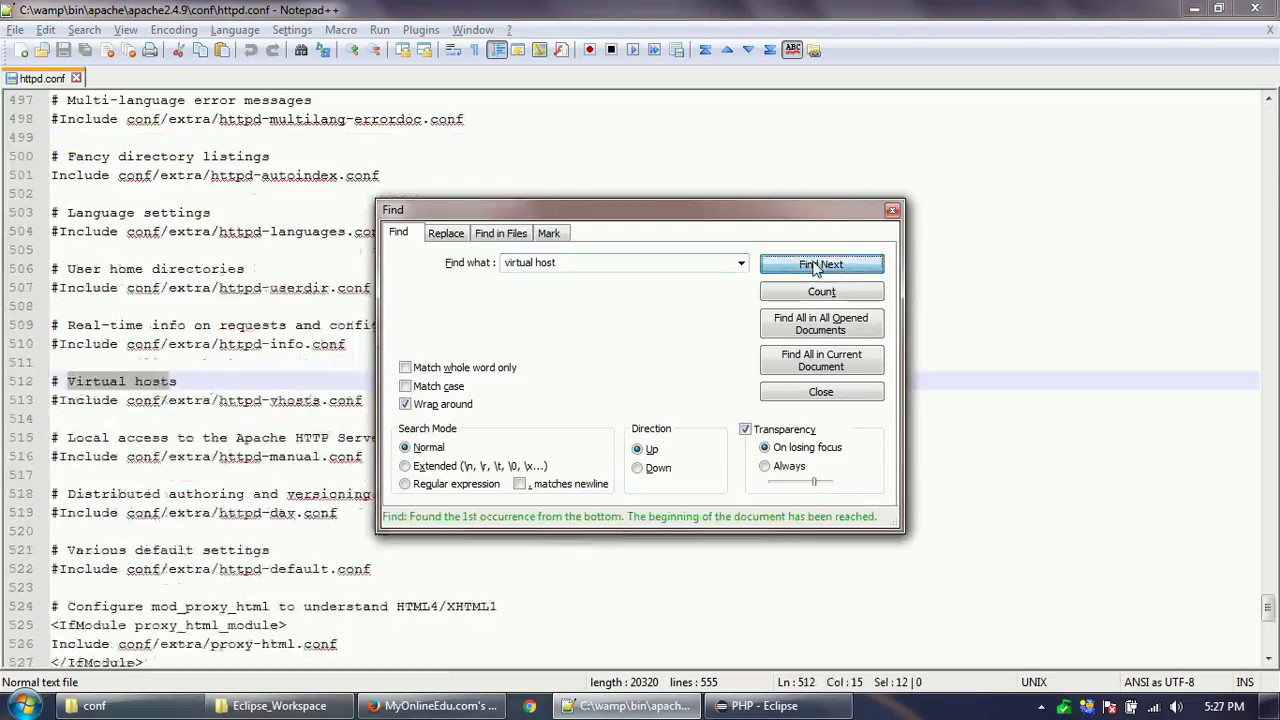Redo the edit via toolbar
1280x720 pixels.
(x=272, y=50)
